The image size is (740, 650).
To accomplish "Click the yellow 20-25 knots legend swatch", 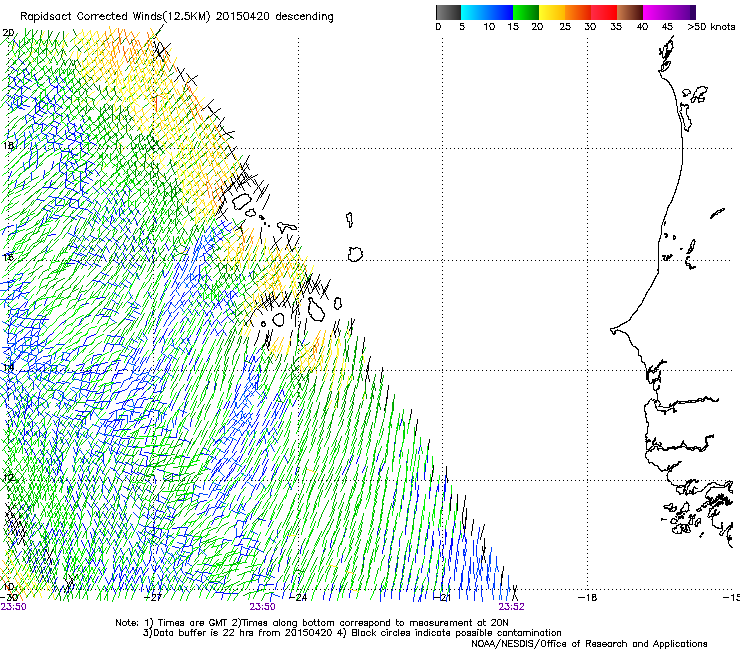I will pos(552,12).
